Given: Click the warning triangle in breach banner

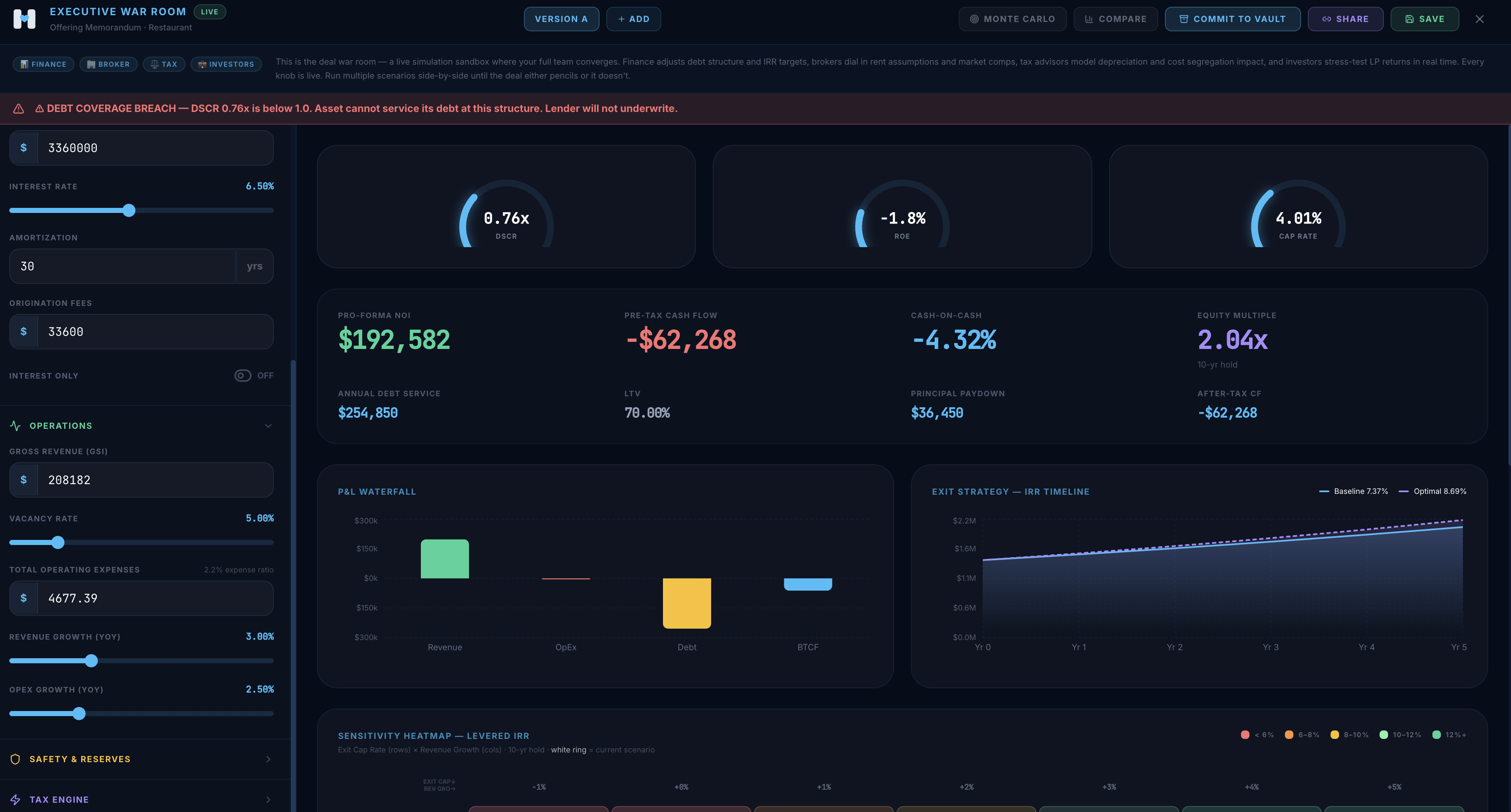Looking at the screenshot, I should pyautogui.click(x=19, y=109).
